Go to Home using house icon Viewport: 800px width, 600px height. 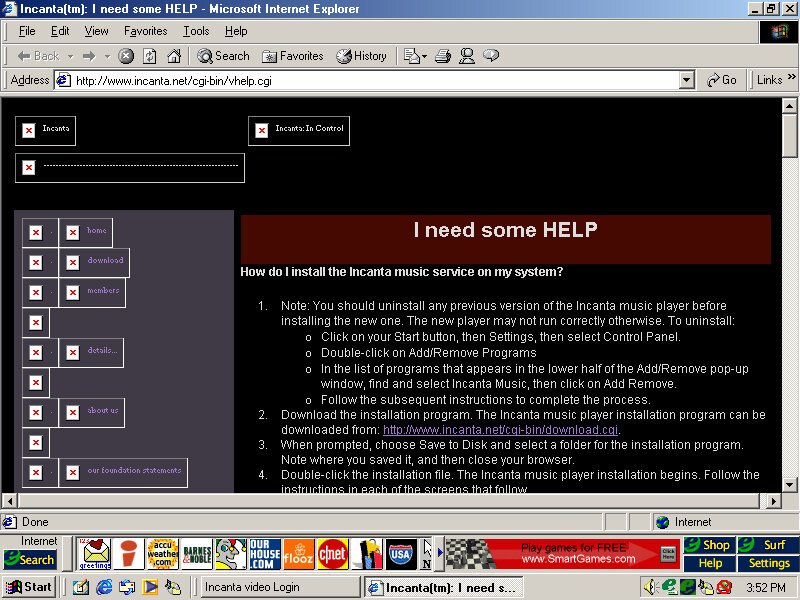[174, 56]
